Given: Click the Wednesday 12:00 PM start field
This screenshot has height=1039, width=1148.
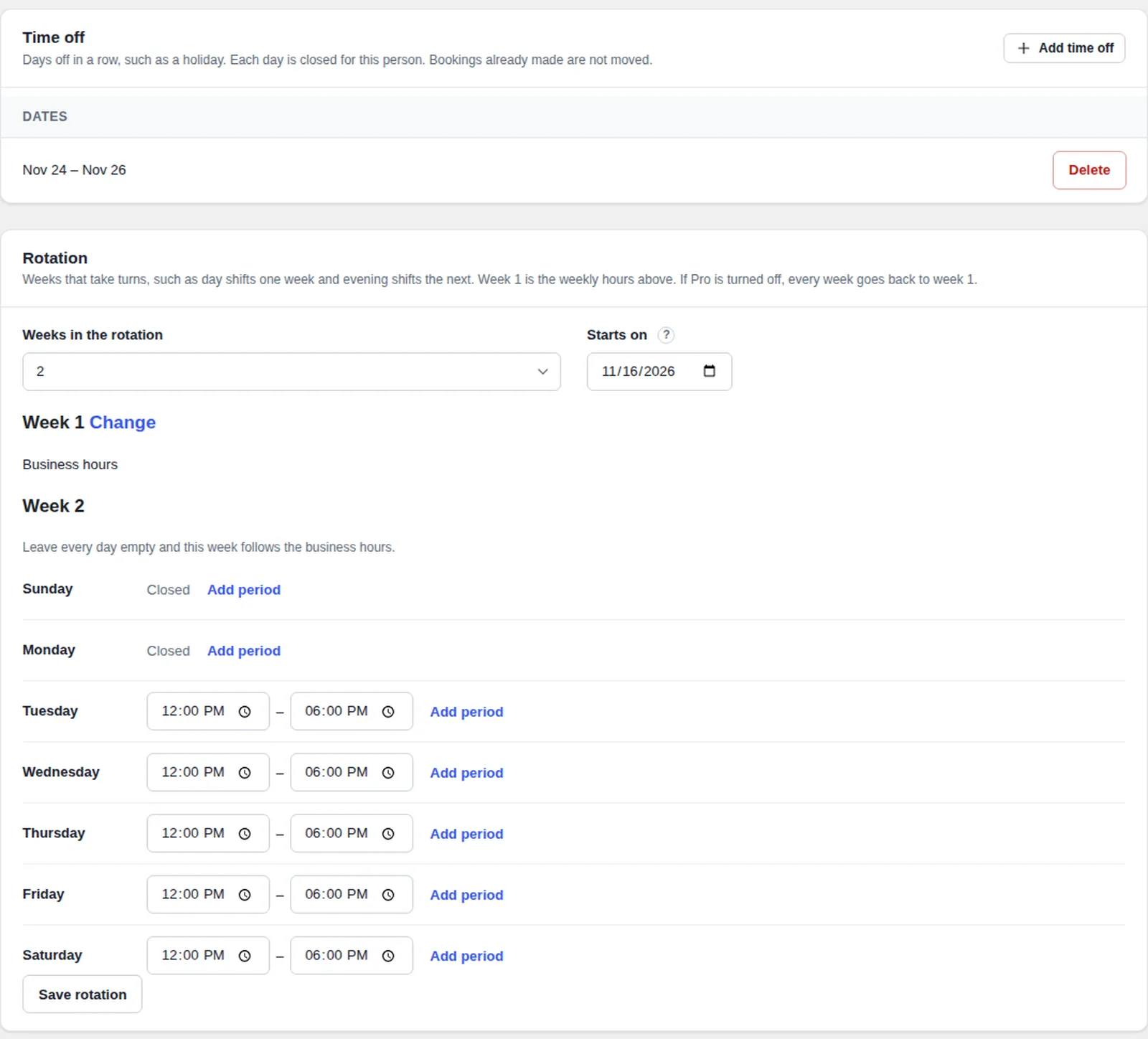Looking at the screenshot, I should pyautogui.click(x=208, y=772).
